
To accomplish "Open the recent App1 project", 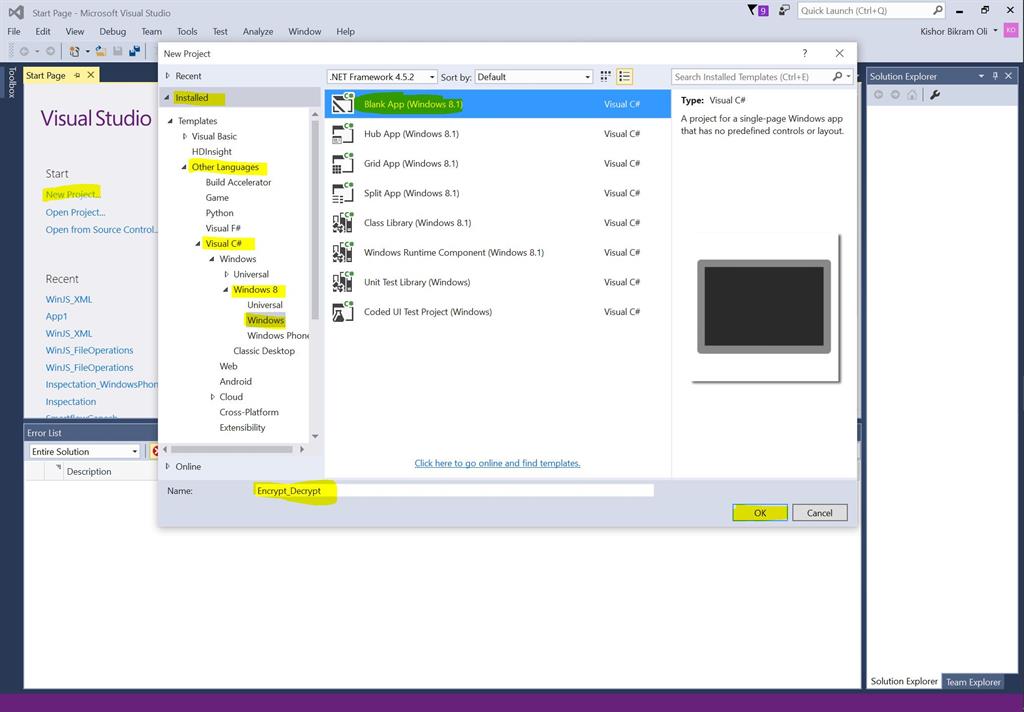I will (56, 316).
